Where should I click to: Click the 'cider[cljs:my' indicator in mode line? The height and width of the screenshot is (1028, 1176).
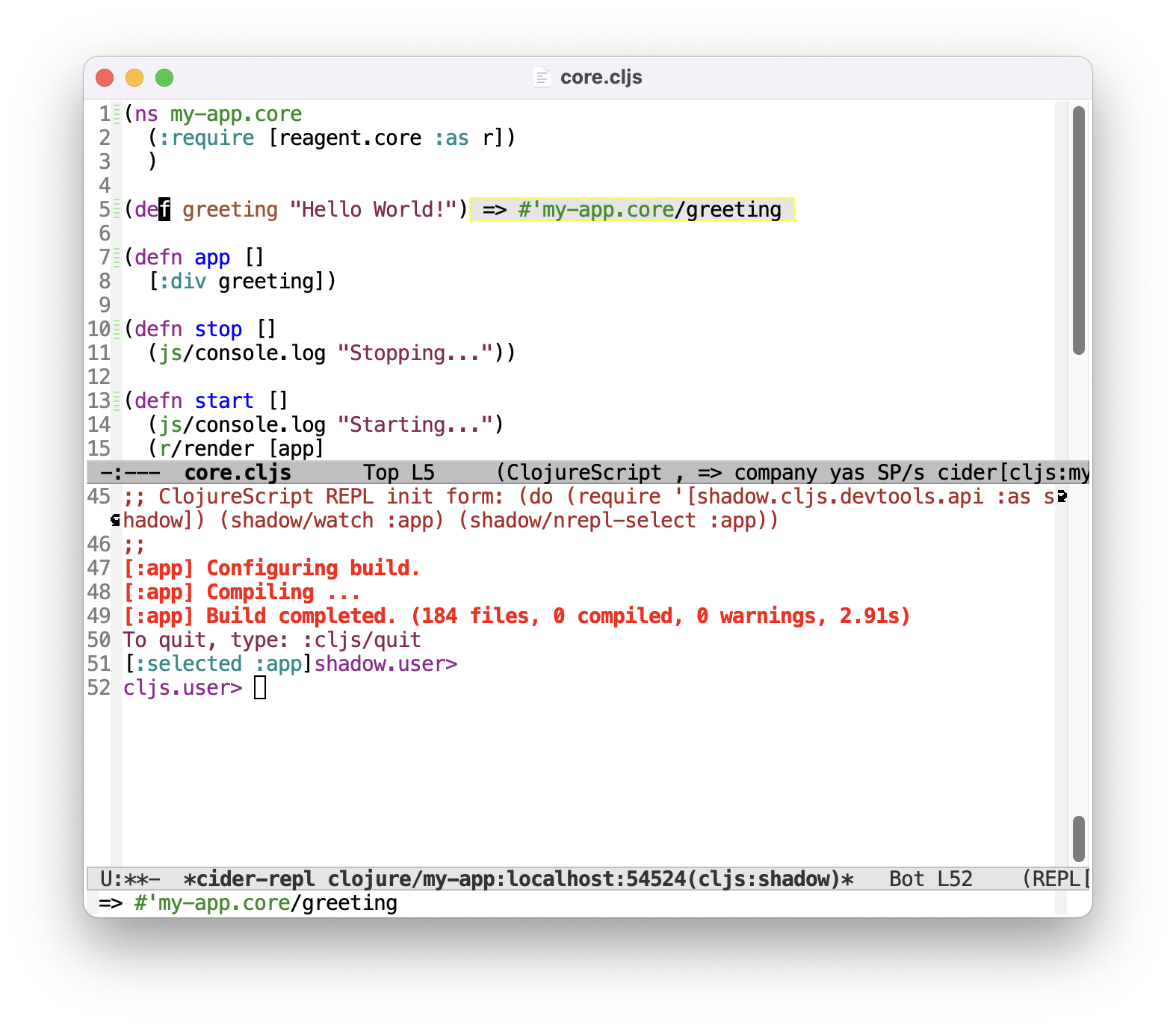point(1013,472)
